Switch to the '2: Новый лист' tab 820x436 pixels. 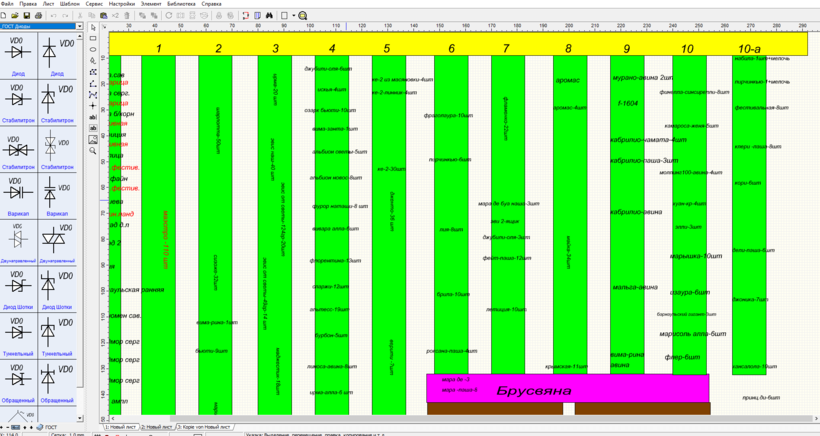pos(158,427)
